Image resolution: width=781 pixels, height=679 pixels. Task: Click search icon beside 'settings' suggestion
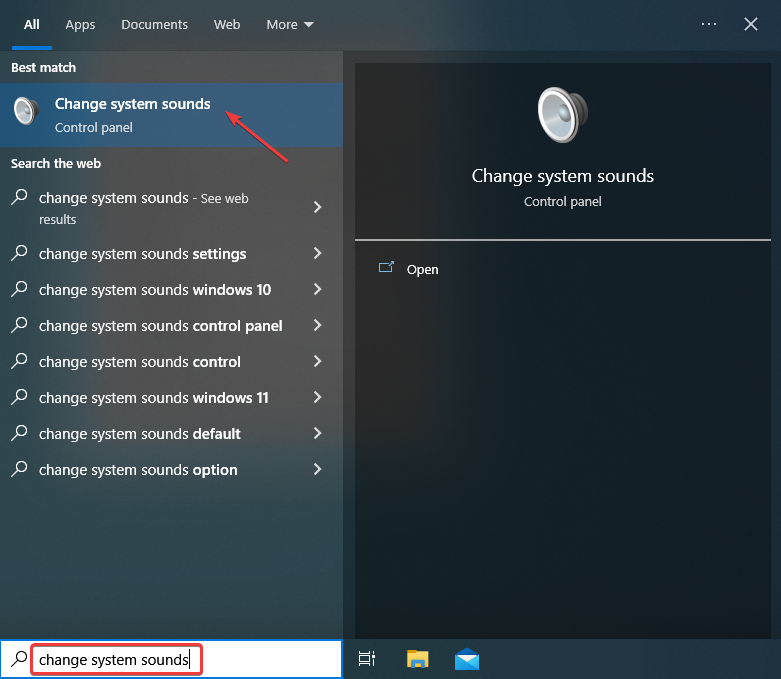click(19, 253)
